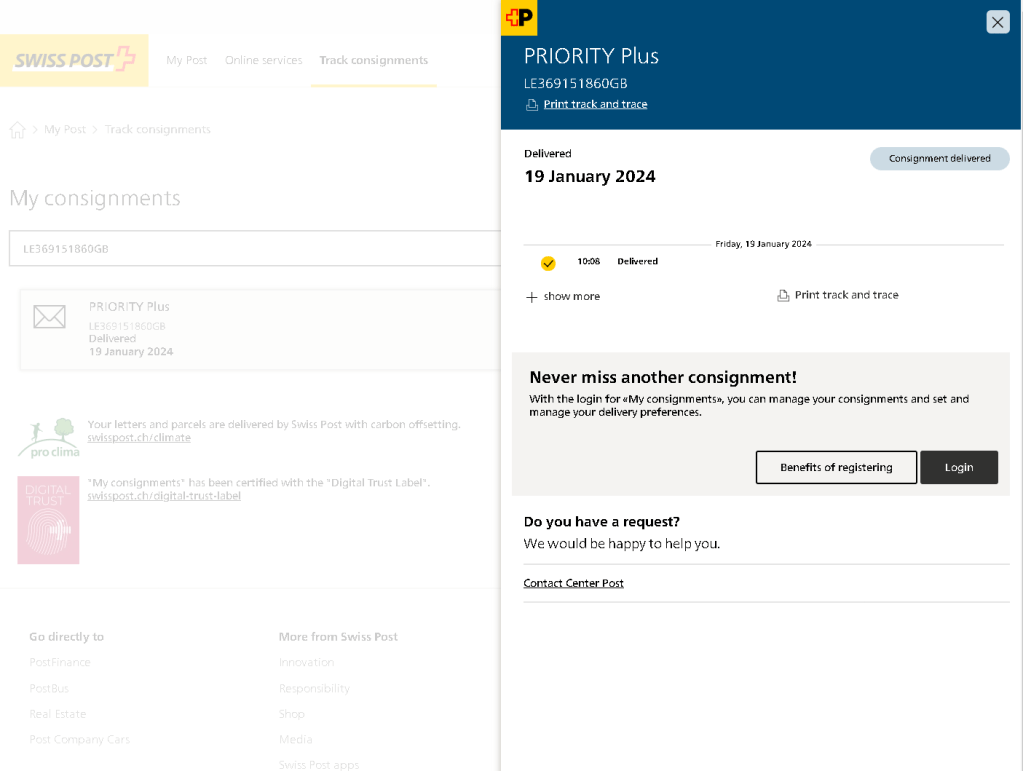Image resolution: width=1023 pixels, height=771 pixels.
Task: Open 'Benefits of registering' button
Action: pyautogui.click(x=836, y=467)
